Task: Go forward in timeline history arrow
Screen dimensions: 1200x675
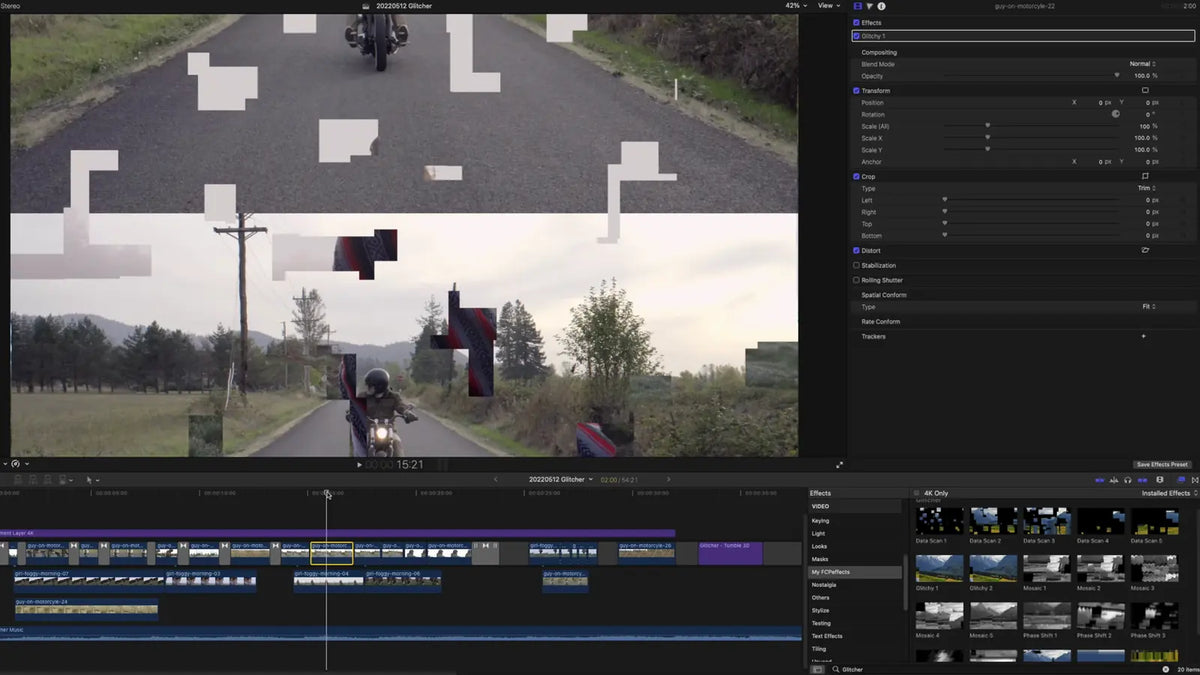Action: (668, 479)
